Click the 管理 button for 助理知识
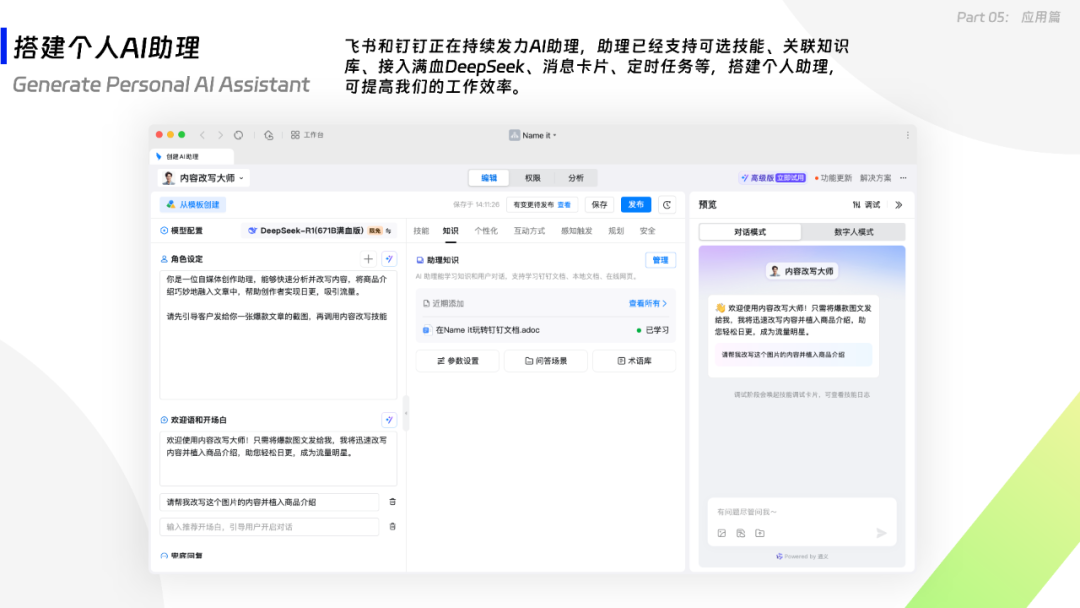 (x=660, y=260)
